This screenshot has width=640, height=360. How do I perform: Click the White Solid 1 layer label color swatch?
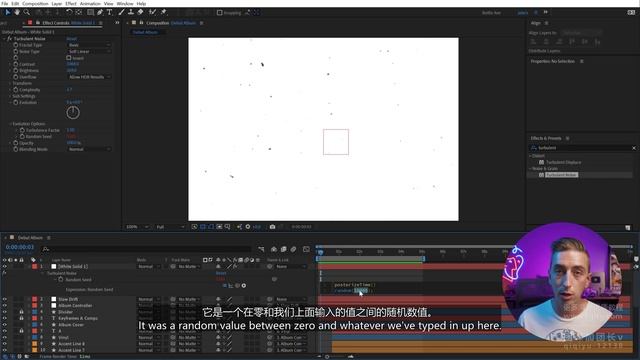click(x=35, y=267)
